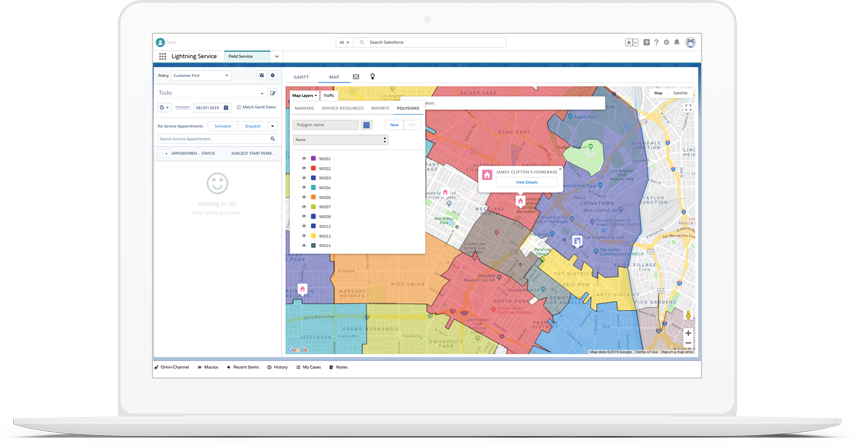
Task: Open the policy settings gear icon
Action: (x=273, y=75)
